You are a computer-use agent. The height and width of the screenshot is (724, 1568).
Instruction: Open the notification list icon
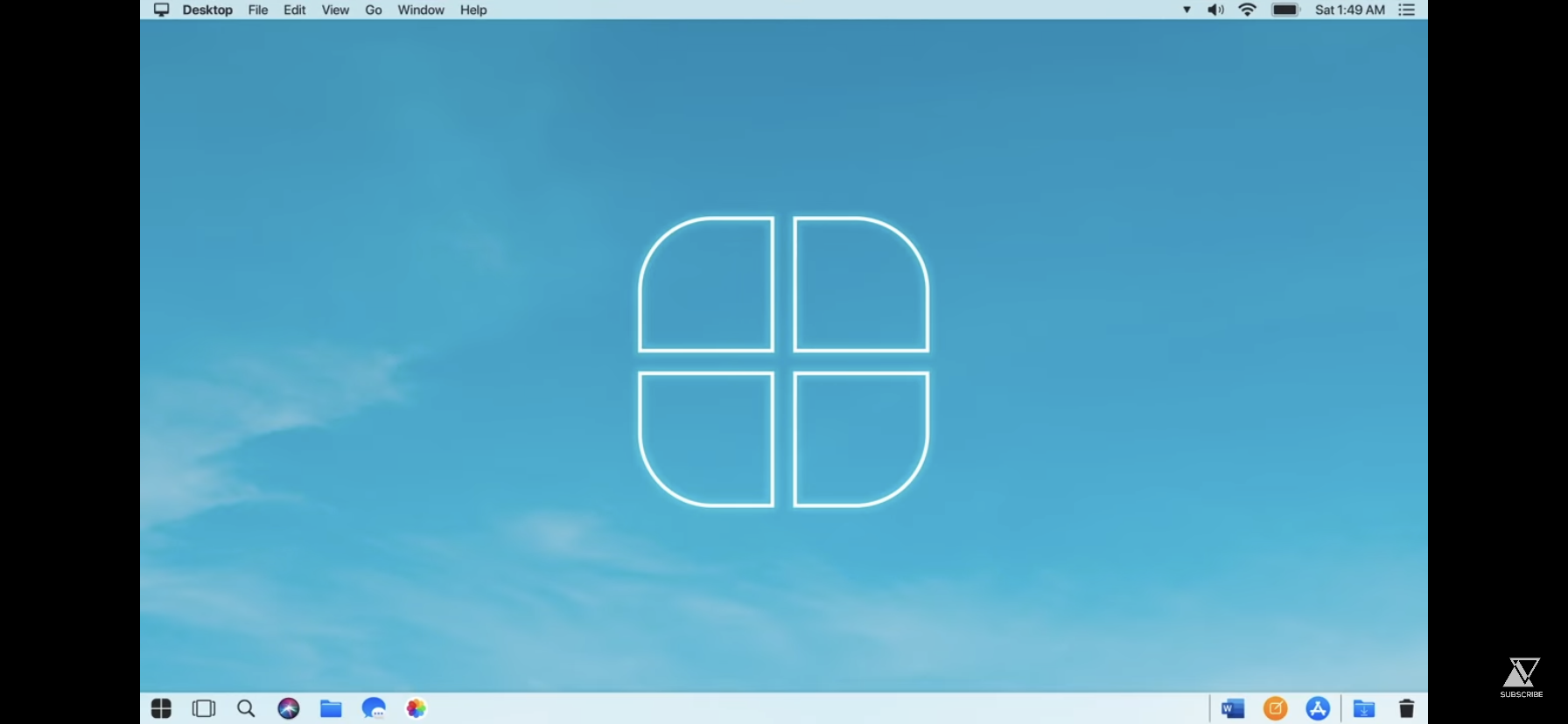[x=1407, y=10]
